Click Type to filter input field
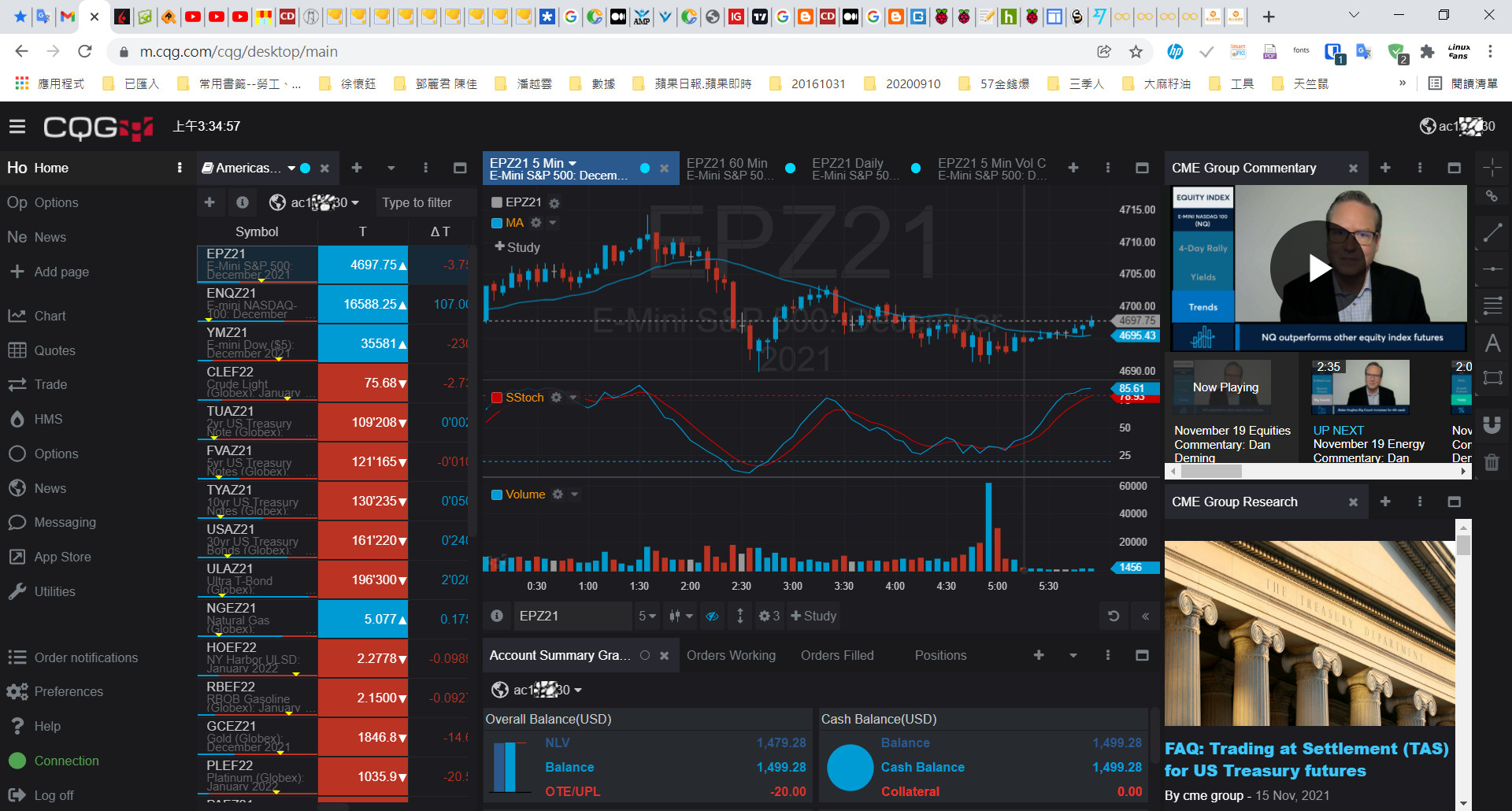Viewport: 1512px width, 811px height. (x=425, y=202)
